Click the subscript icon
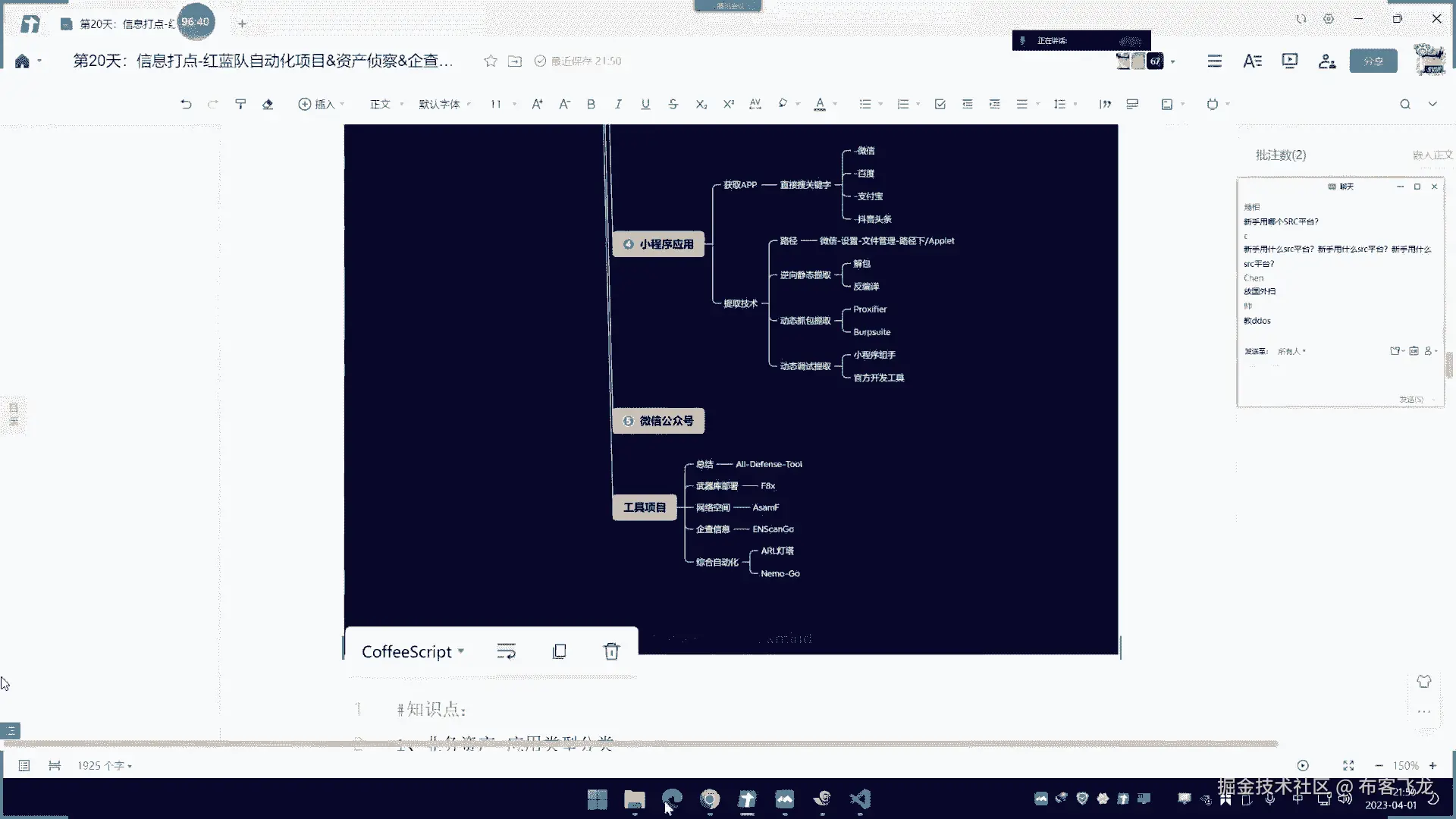Screen dimensions: 1456x819 point(701,105)
